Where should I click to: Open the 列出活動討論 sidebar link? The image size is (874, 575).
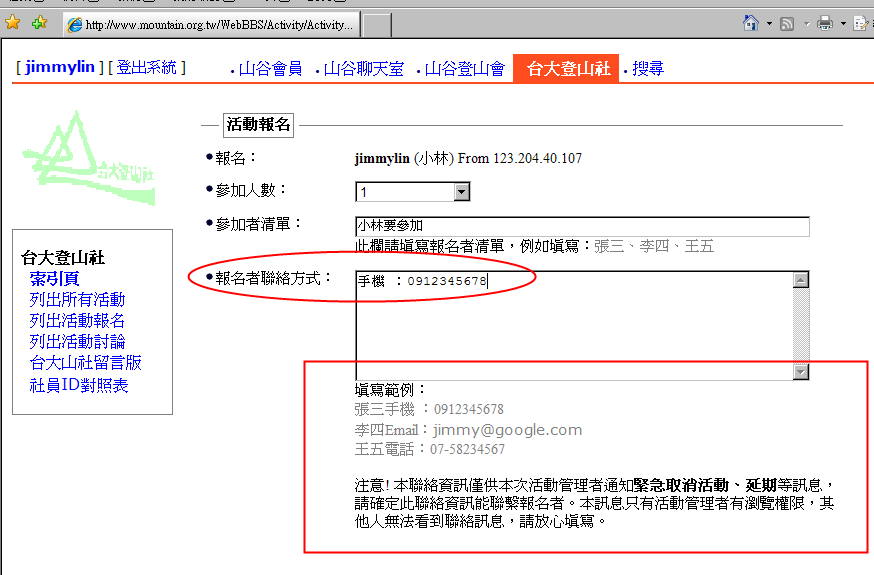(x=77, y=342)
